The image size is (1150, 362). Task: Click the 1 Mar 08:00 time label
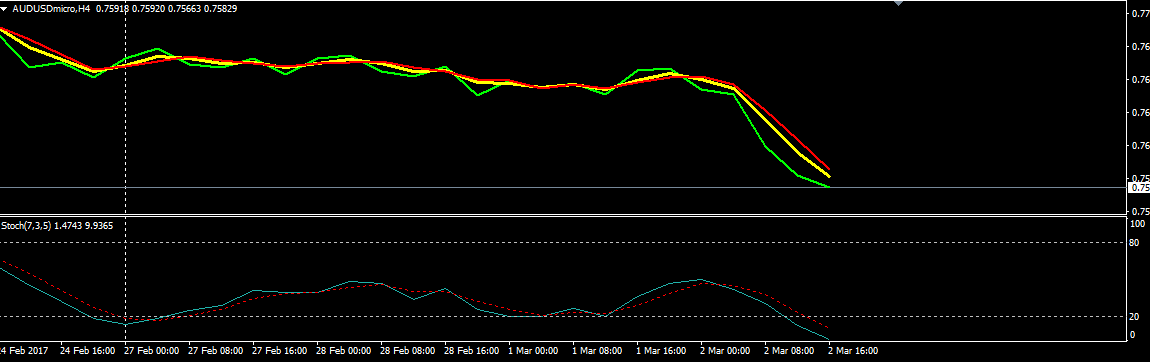pos(596,350)
